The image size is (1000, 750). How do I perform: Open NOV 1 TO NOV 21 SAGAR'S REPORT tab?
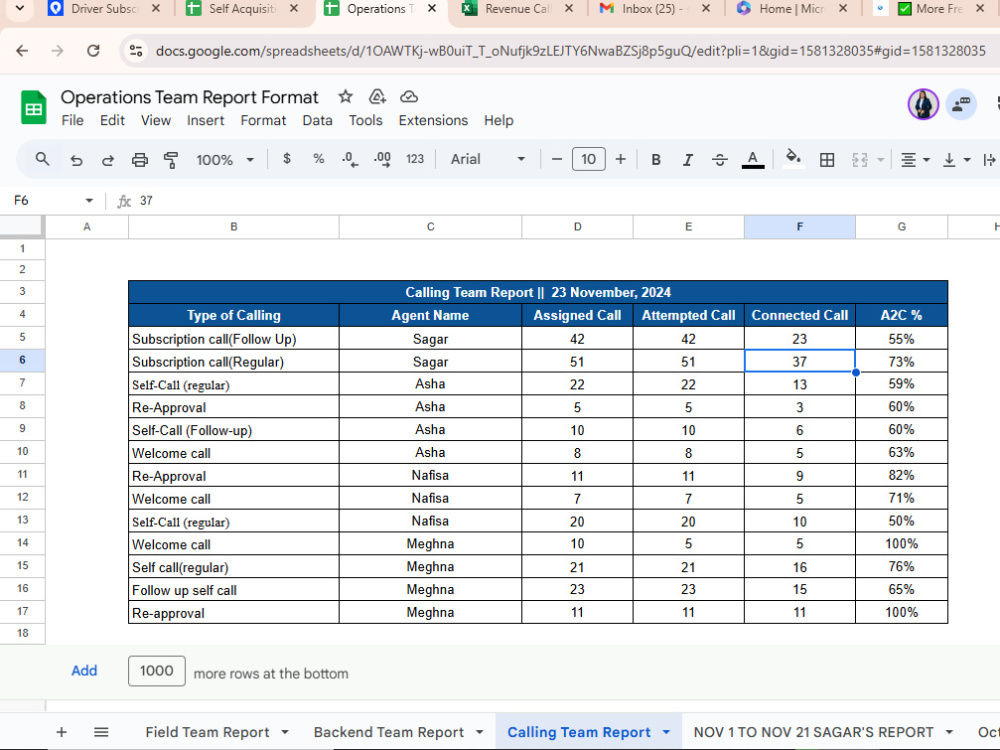[x=813, y=732]
